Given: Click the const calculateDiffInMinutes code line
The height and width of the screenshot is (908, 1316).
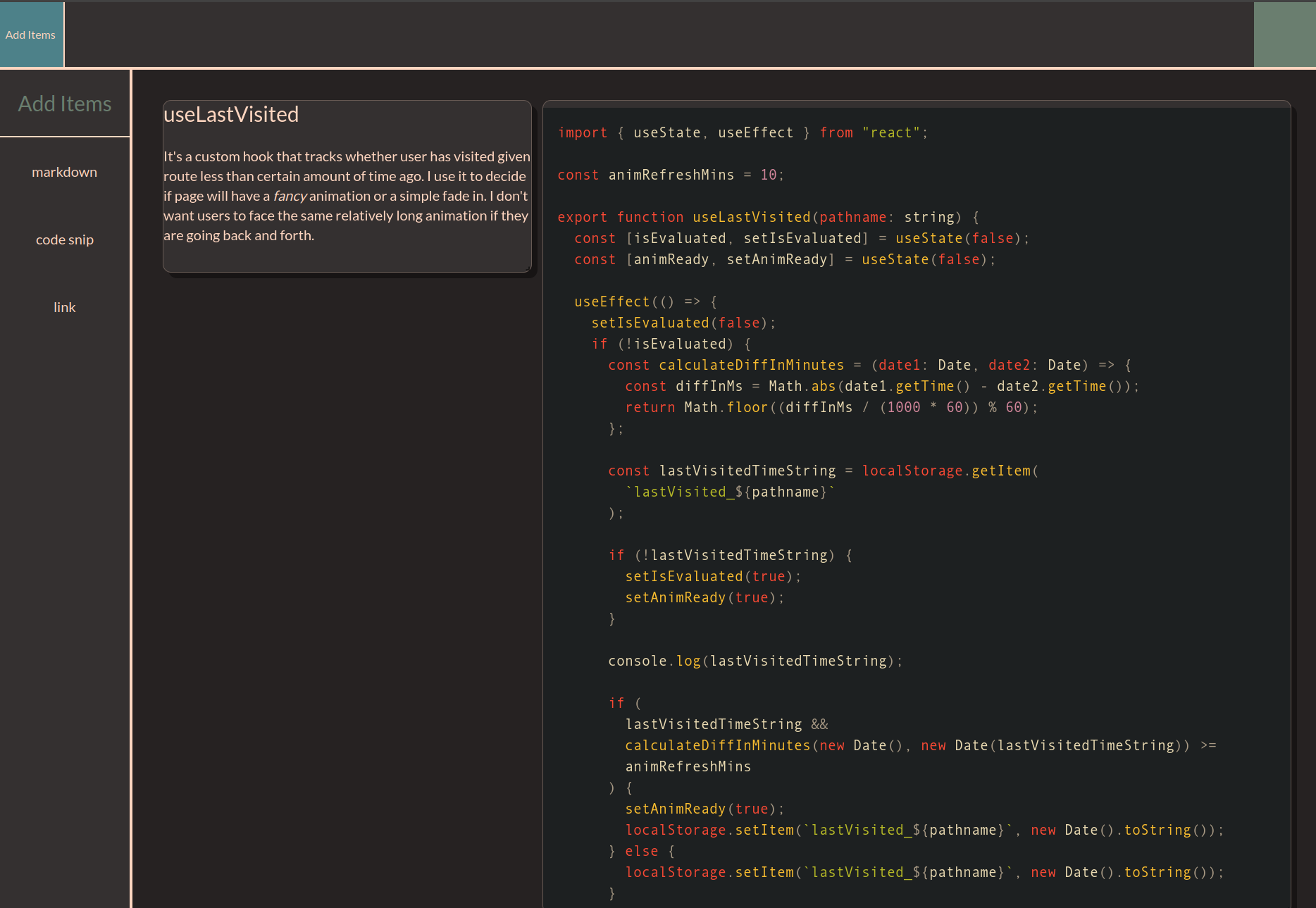Looking at the screenshot, I should (870, 365).
